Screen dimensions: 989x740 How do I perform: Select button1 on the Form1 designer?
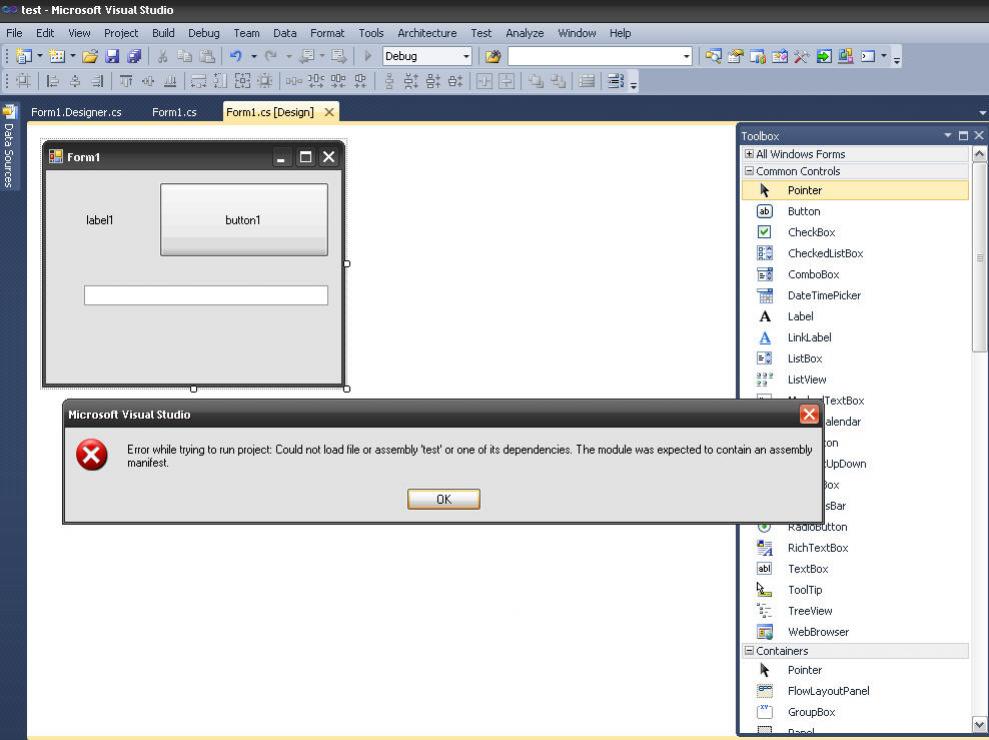click(244, 220)
